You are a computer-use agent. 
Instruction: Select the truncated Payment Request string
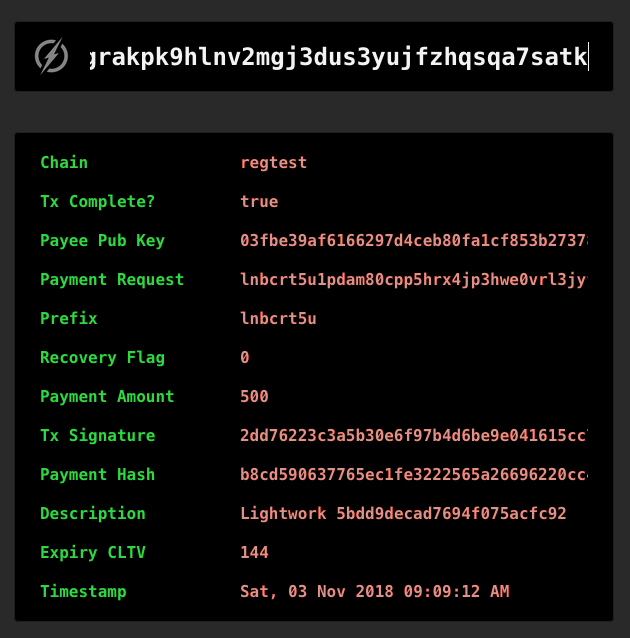pyautogui.click(x=414, y=280)
